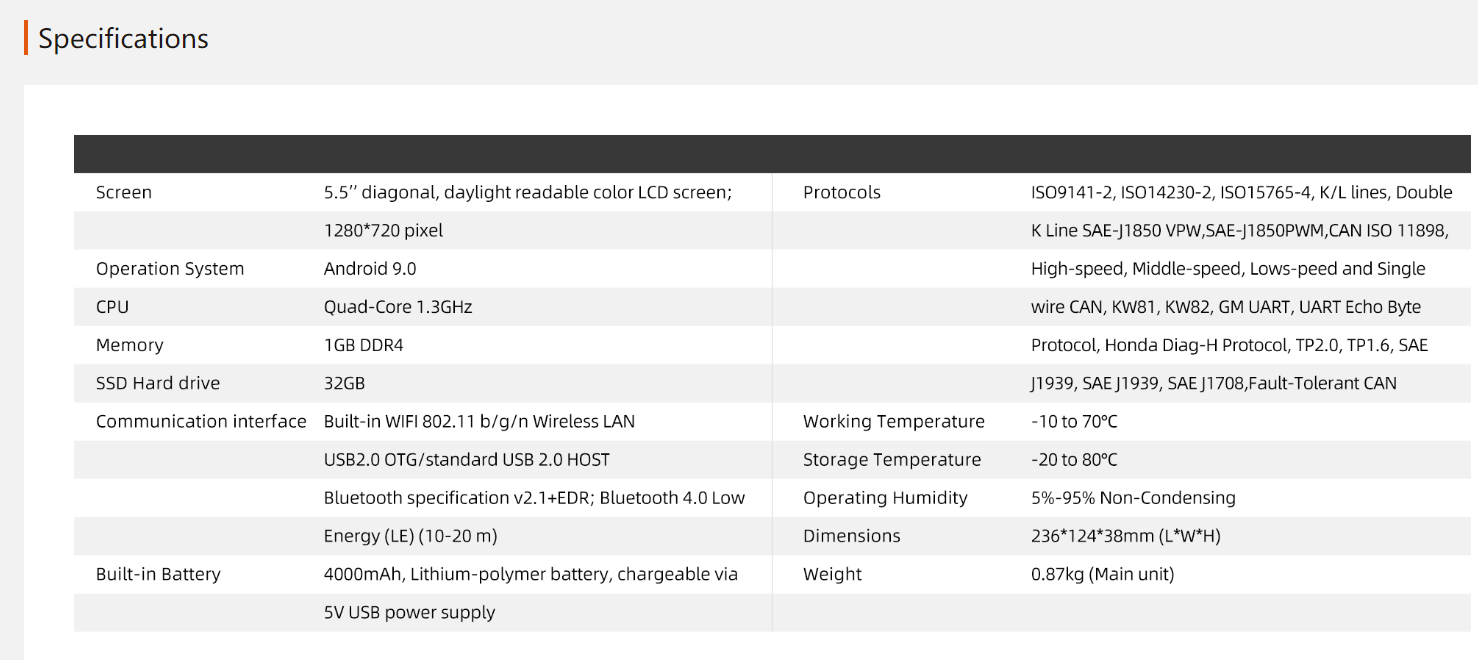1478x660 pixels.
Task: Click the -20 to 80°C storage value
Action: tap(1074, 460)
